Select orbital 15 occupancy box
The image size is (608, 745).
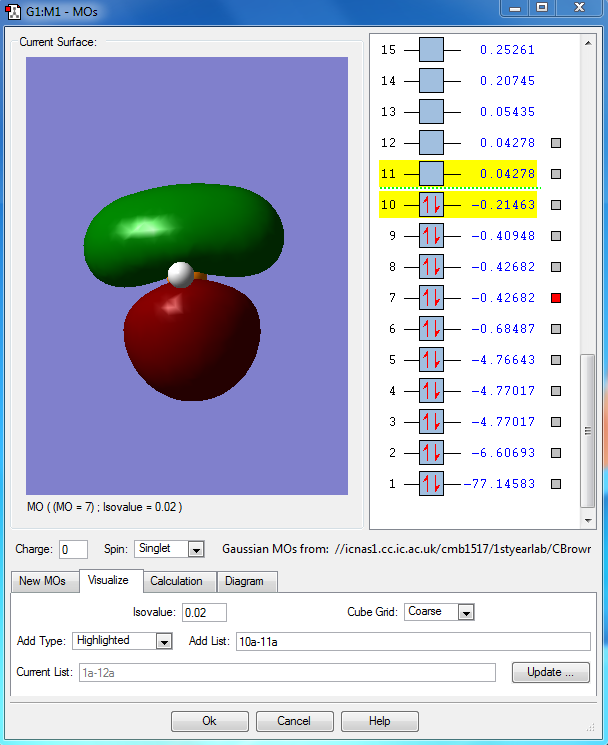431,50
